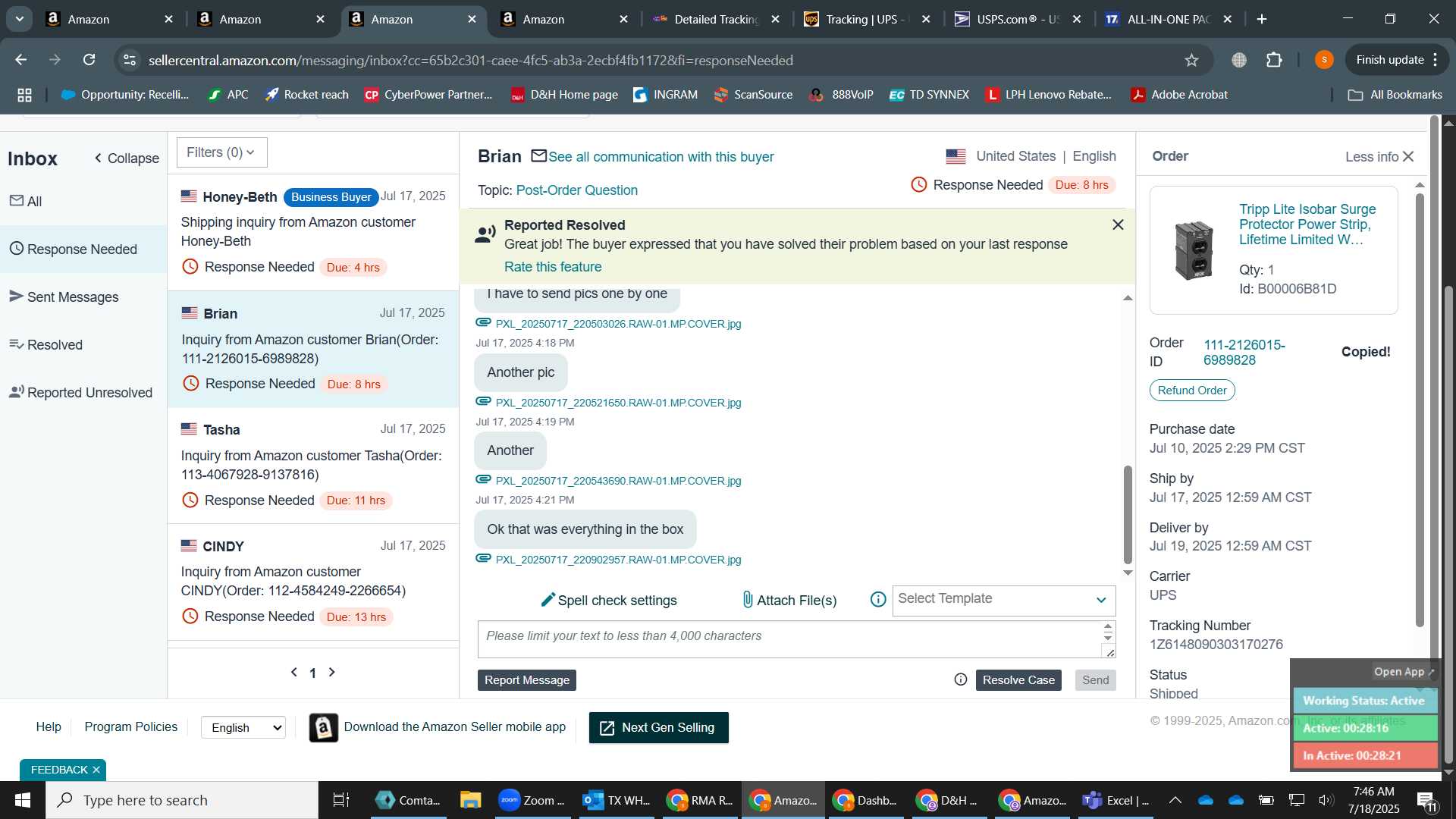This screenshot has width=1456, height=819.
Task: Open Spell check settings
Action: coord(608,600)
